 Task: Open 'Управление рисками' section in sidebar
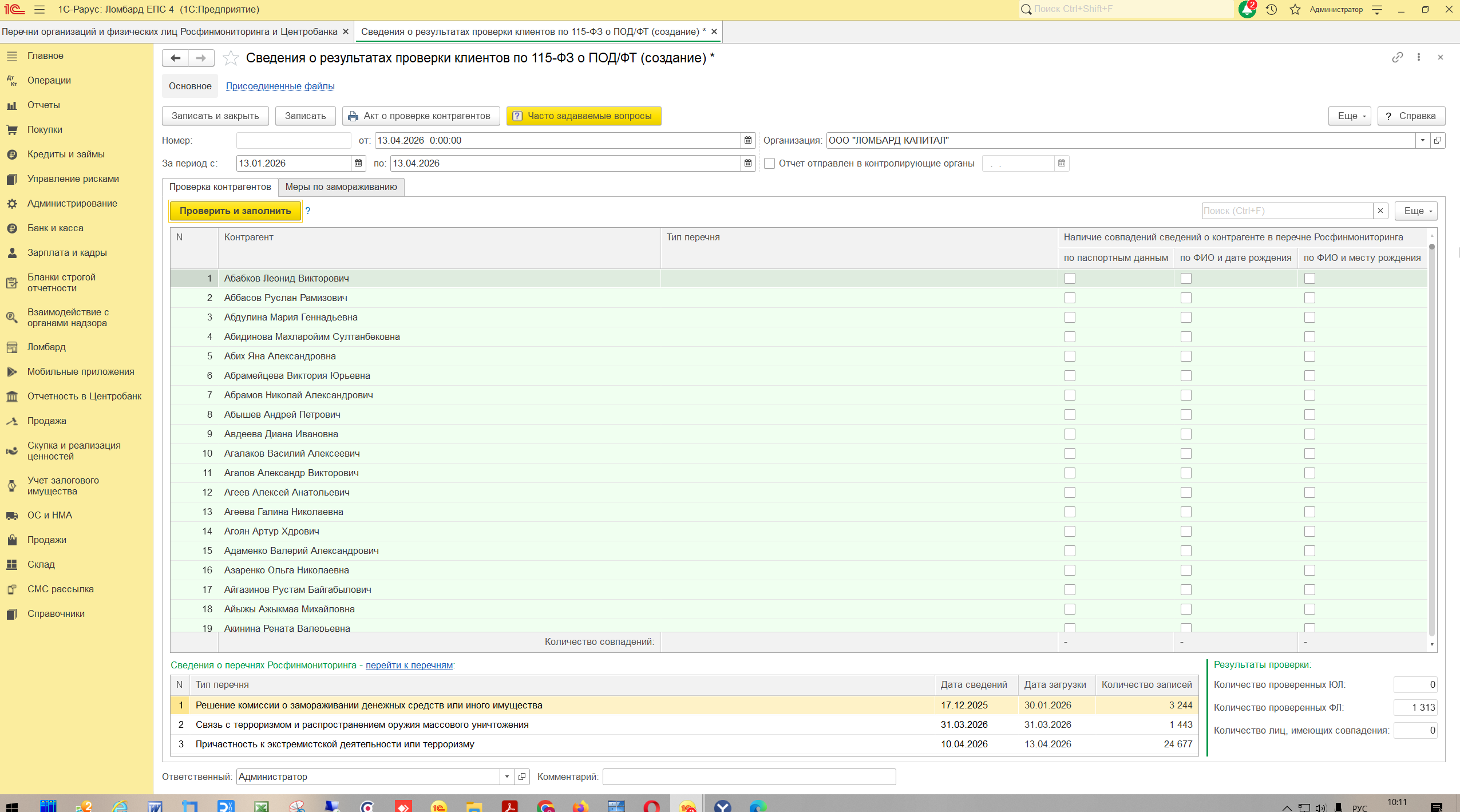(x=73, y=179)
